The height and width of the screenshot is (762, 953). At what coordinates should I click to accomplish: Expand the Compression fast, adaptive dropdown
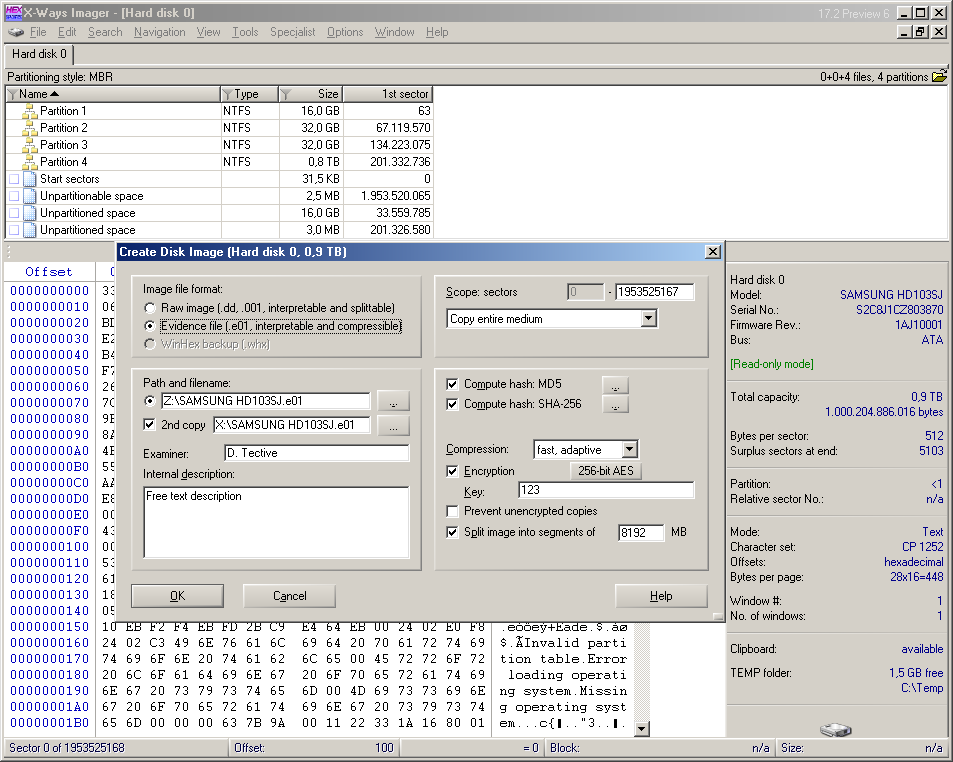(x=628, y=450)
